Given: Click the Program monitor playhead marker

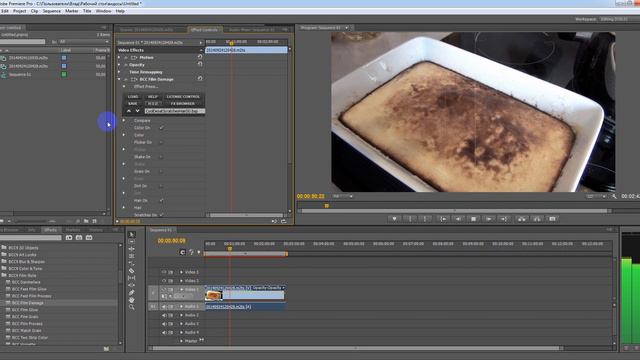Looking at the screenshot, I should pyautogui.click(x=327, y=206).
